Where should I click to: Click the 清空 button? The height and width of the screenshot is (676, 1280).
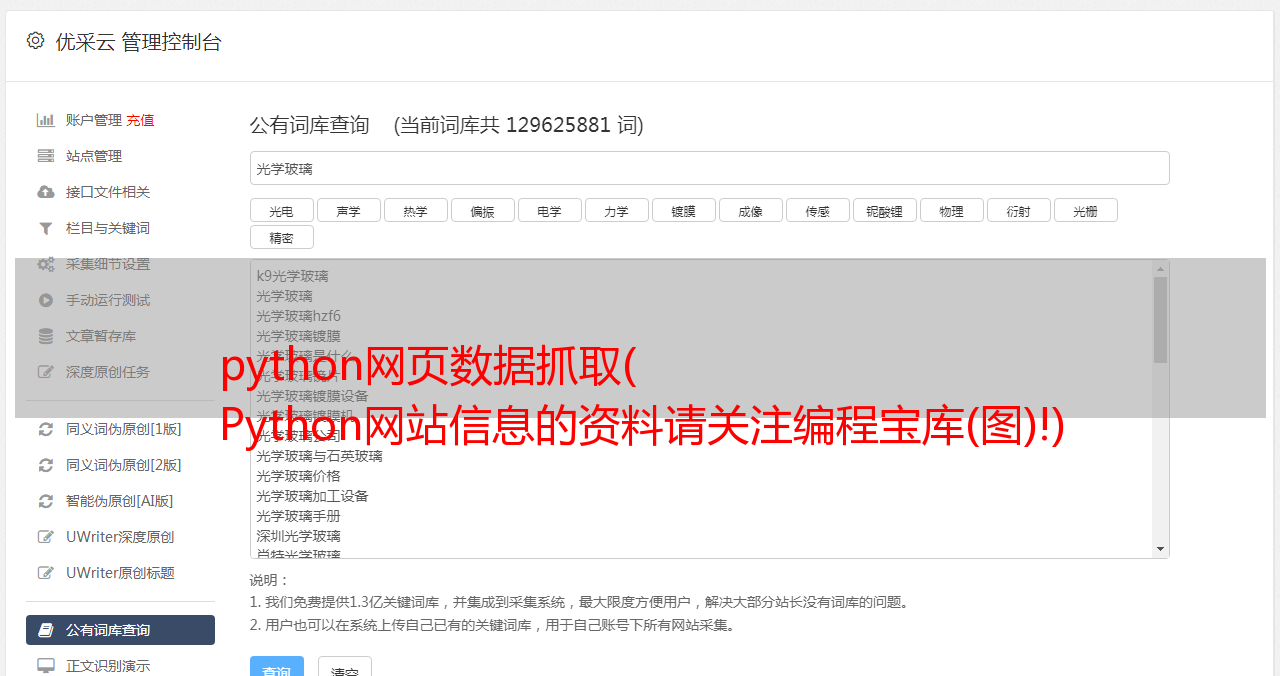345,667
